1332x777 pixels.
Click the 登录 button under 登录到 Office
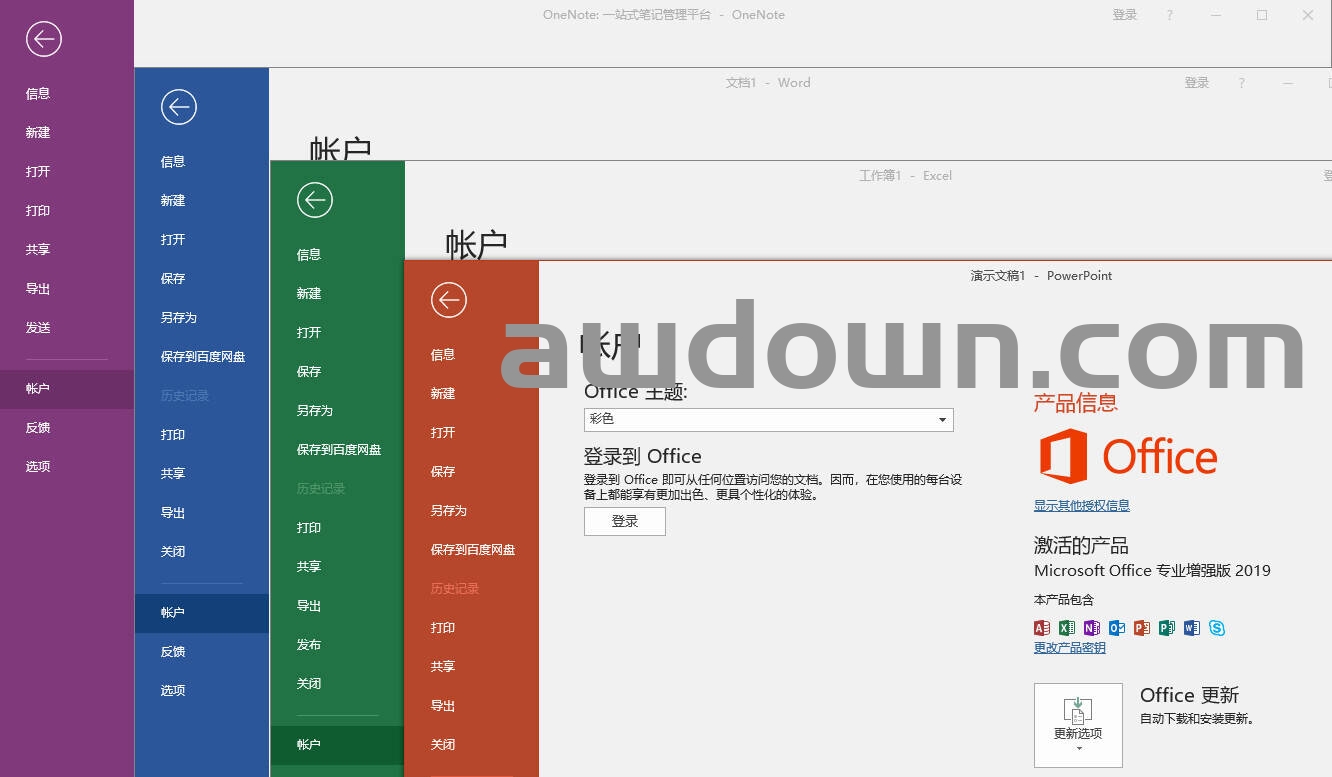(x=625, y=521)
